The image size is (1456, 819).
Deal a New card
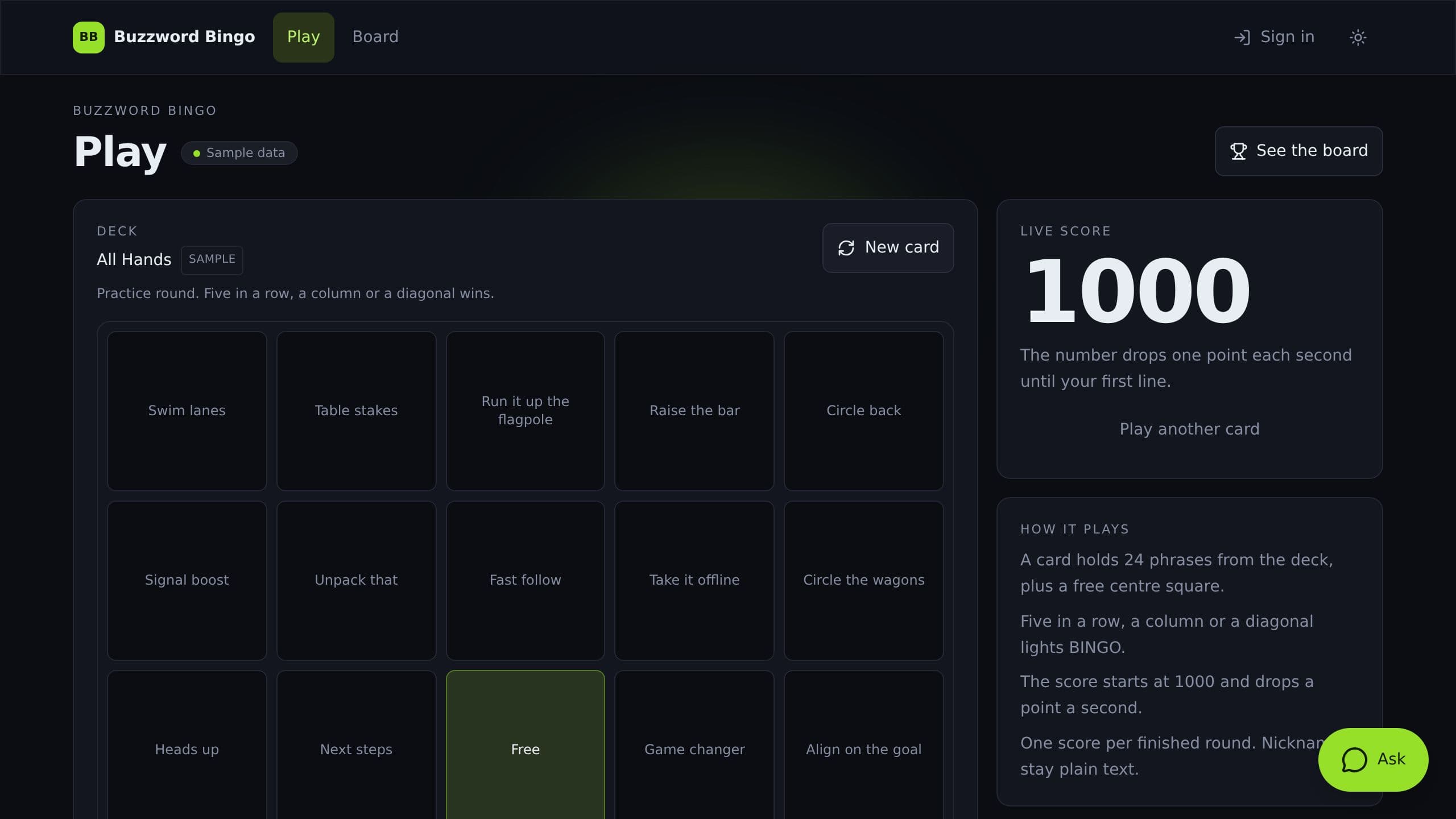point(888,248)
